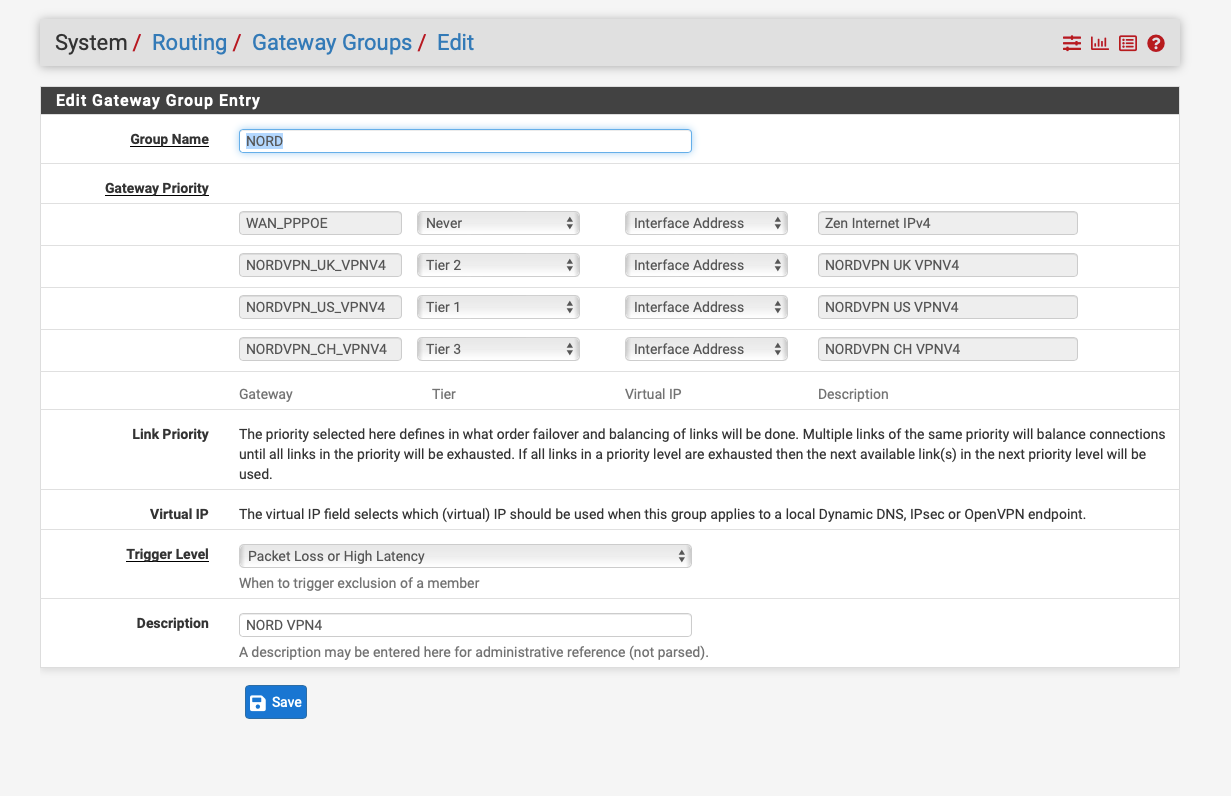The height and width of the screenshot is (796, 1231).
Task: Open the Tier dropdown for NORDVPN_UK_VPNV4
Action: click(x=499, y=265)
